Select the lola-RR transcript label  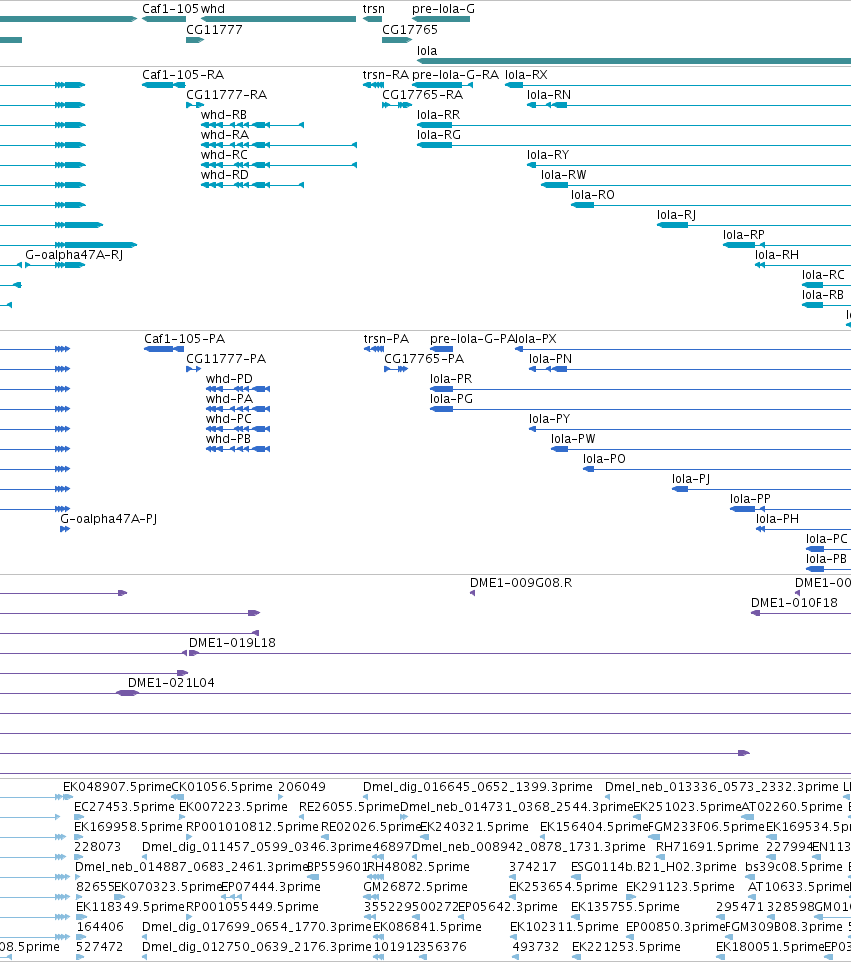pyautogui.click(x=438, y=115)
